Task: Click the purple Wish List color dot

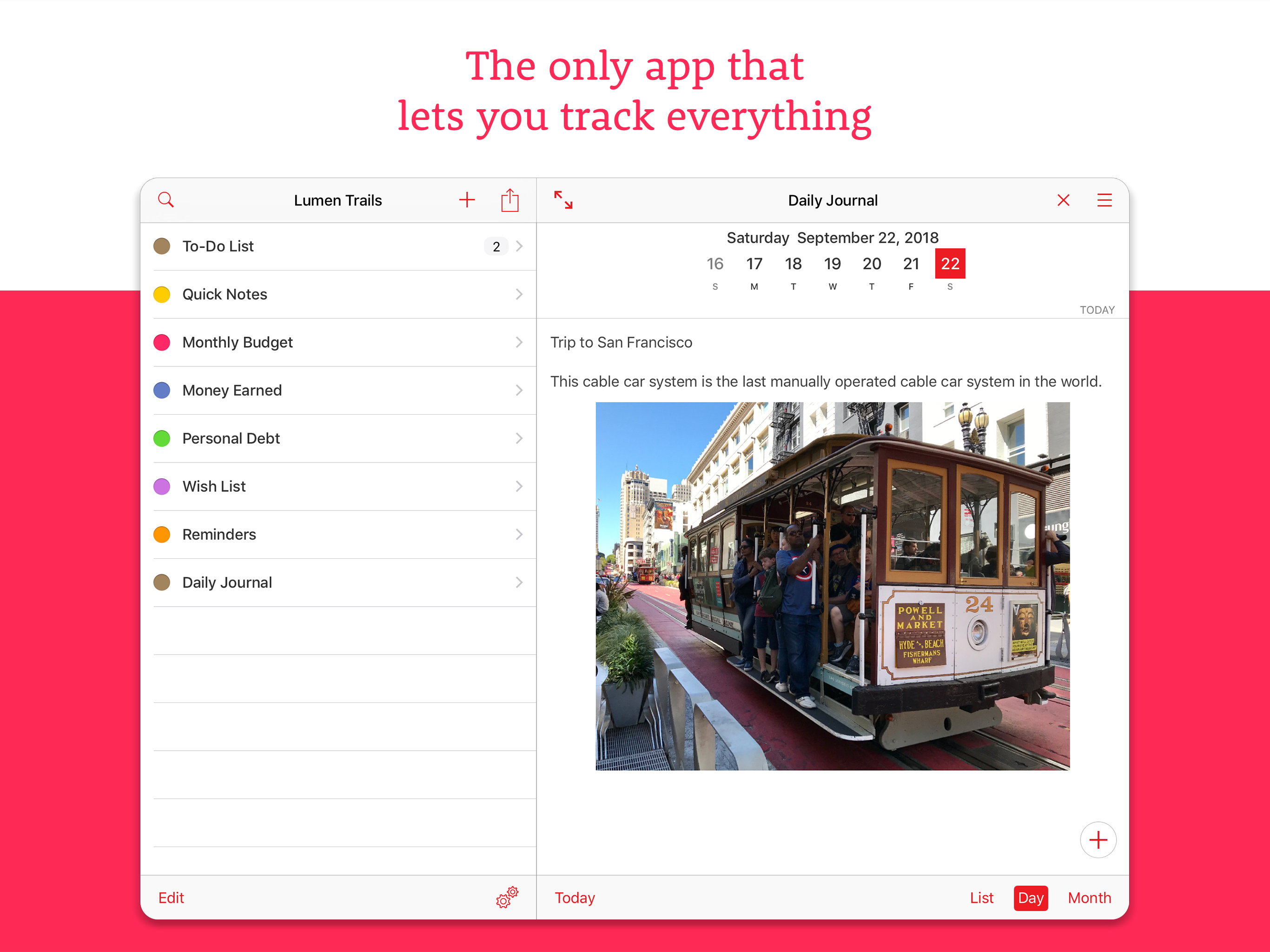Action: [x=162, y=486]
